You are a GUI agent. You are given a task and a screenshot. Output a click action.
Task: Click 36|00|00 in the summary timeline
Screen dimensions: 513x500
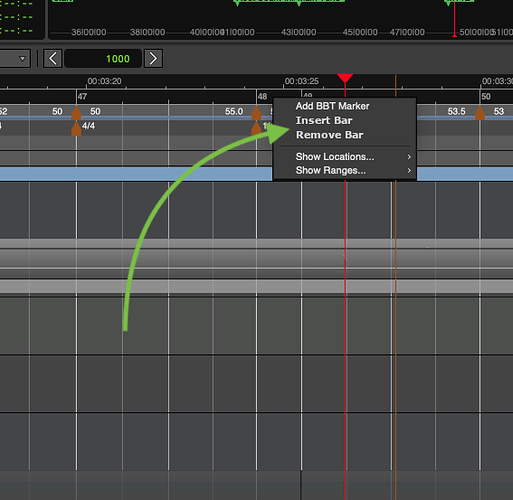(x=89, y=32)
